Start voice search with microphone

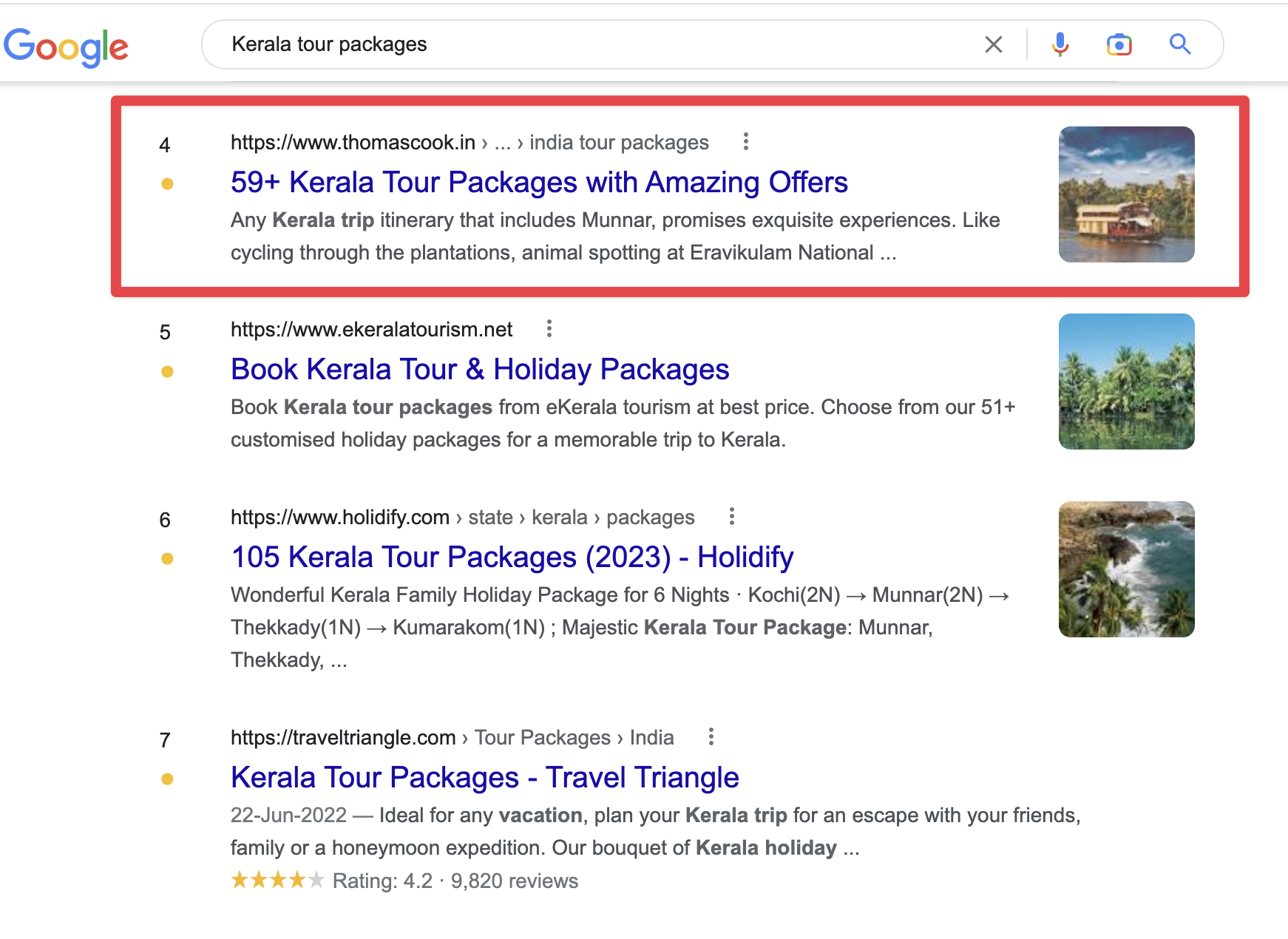(1060, 44)
